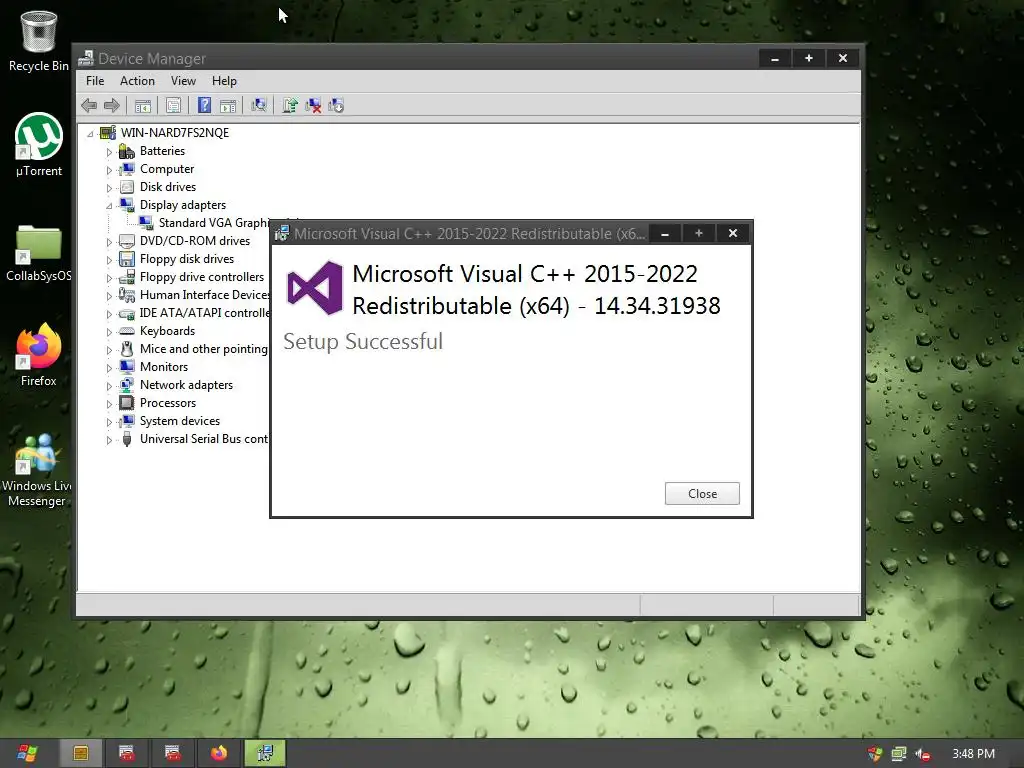The height and width of the screenshot is (768, 1024).
Task: Select the Recycle Bin desktop icon
Action: (x=39, y=40)
